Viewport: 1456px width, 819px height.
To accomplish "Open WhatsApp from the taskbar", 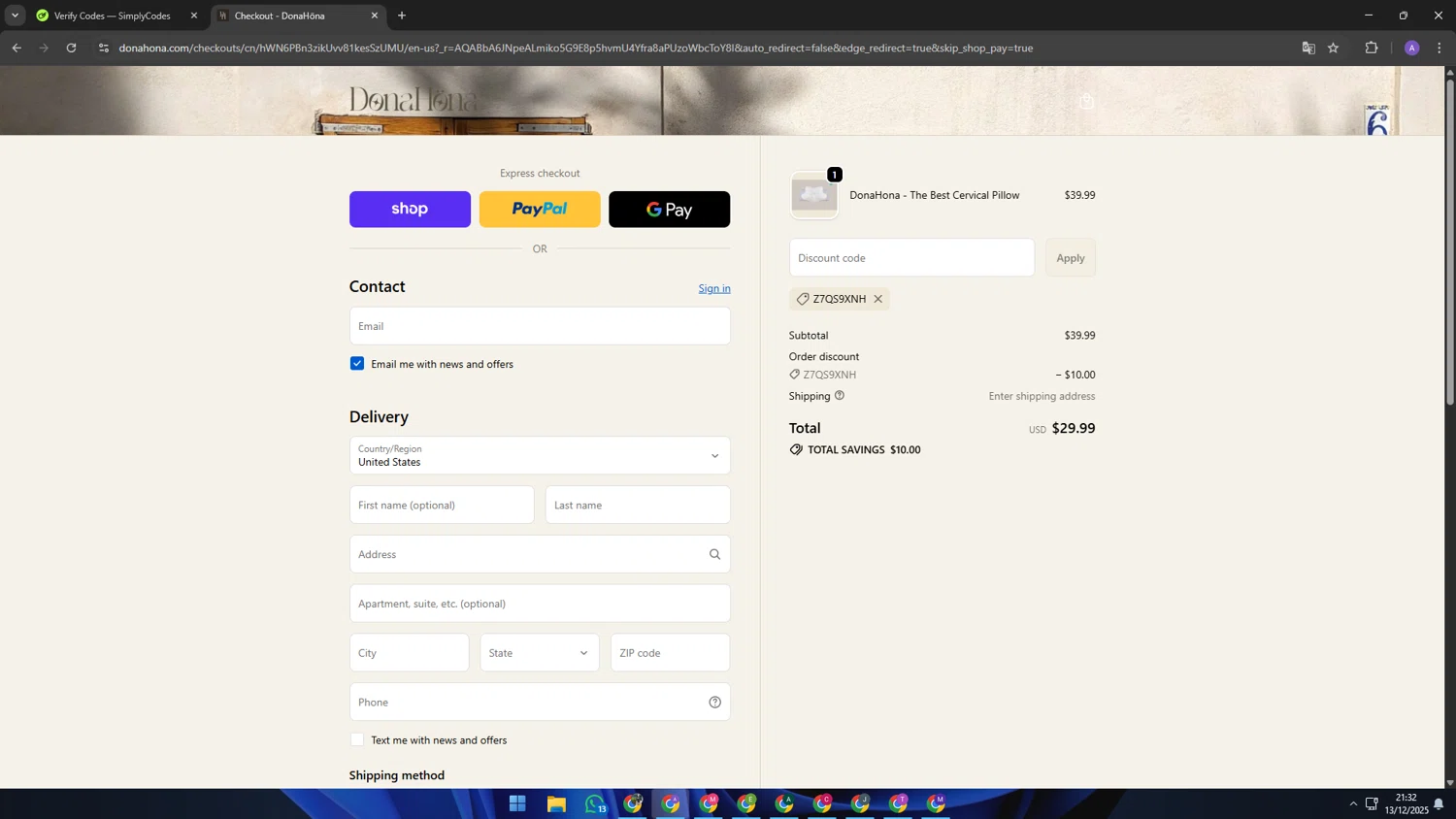I will (x=595, y=803).
